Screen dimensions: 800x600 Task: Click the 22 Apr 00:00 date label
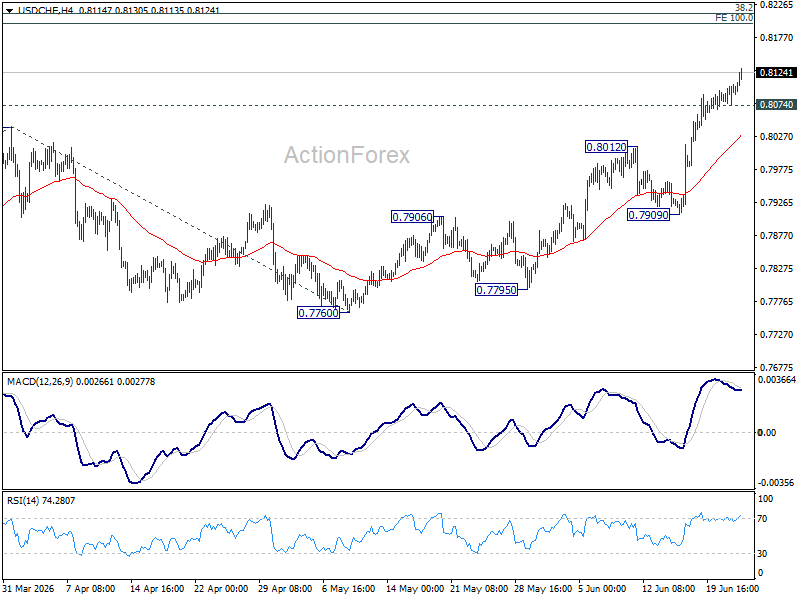221,589
